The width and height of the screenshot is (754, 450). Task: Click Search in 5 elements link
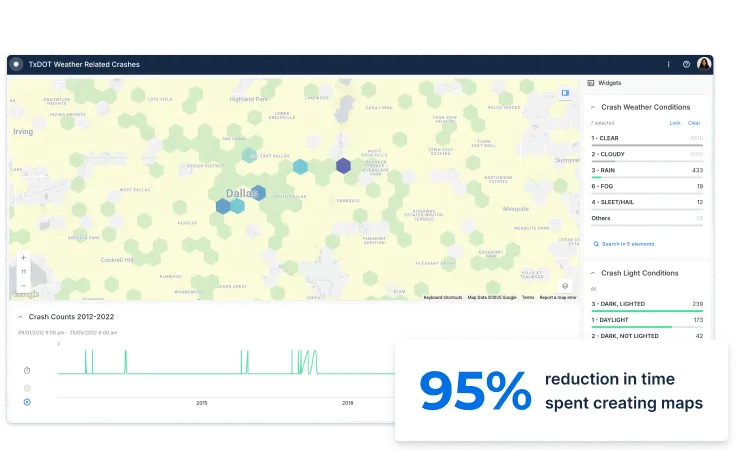click(x=625, y=244)
